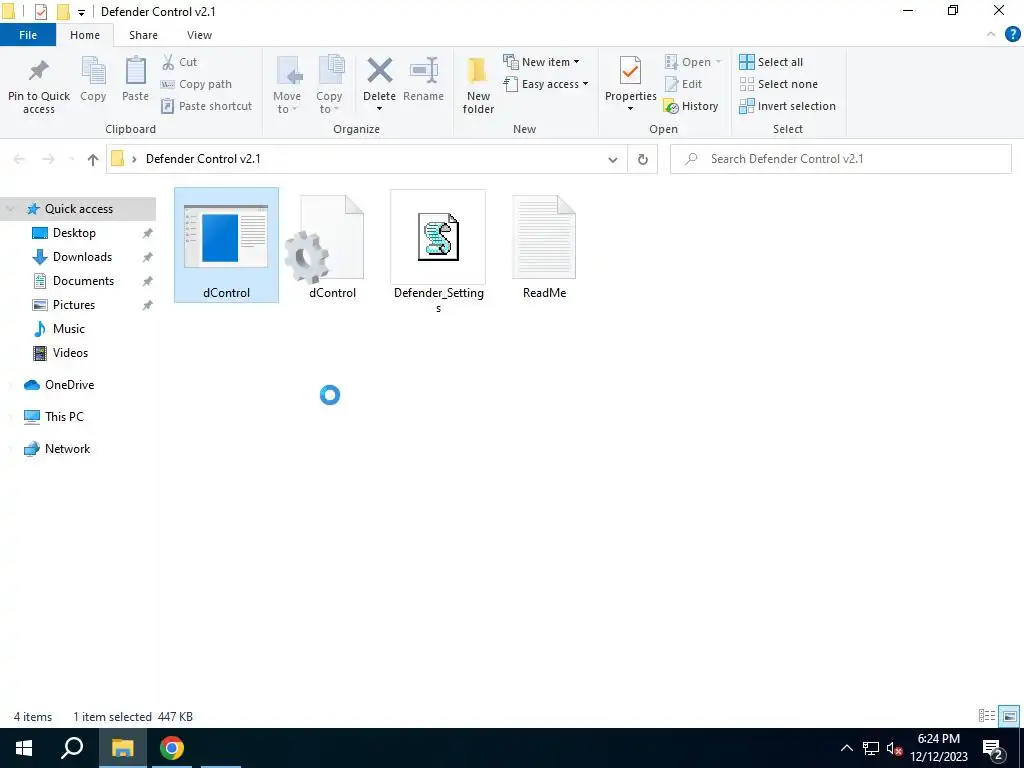1024x768 pixels.
Task: Click Edit in the Open group
Action: tap(683, 84)
